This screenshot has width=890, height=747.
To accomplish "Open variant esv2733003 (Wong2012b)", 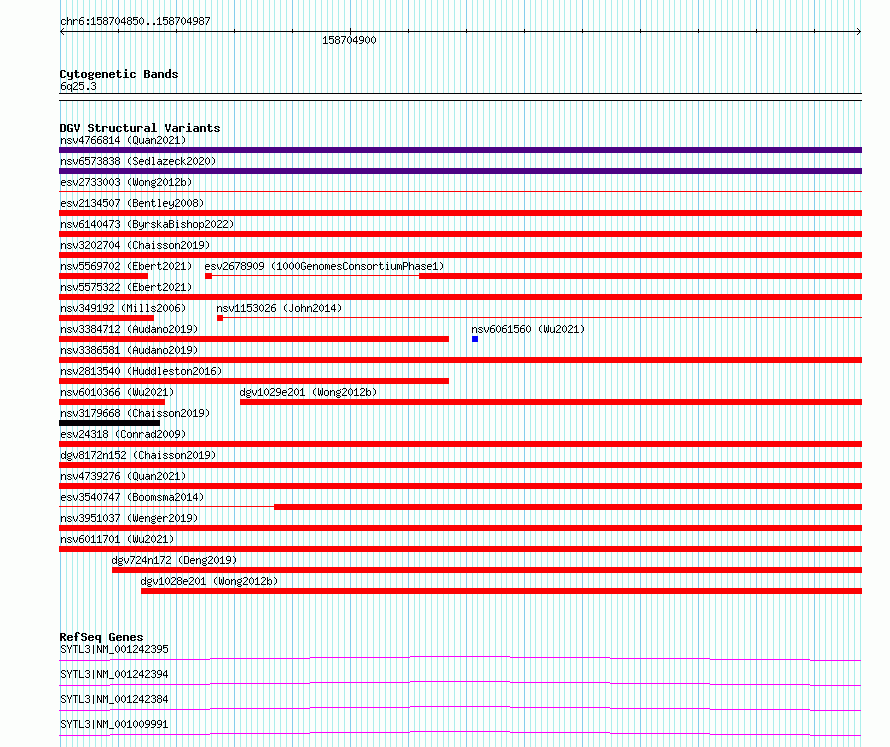I will [126, 182].
